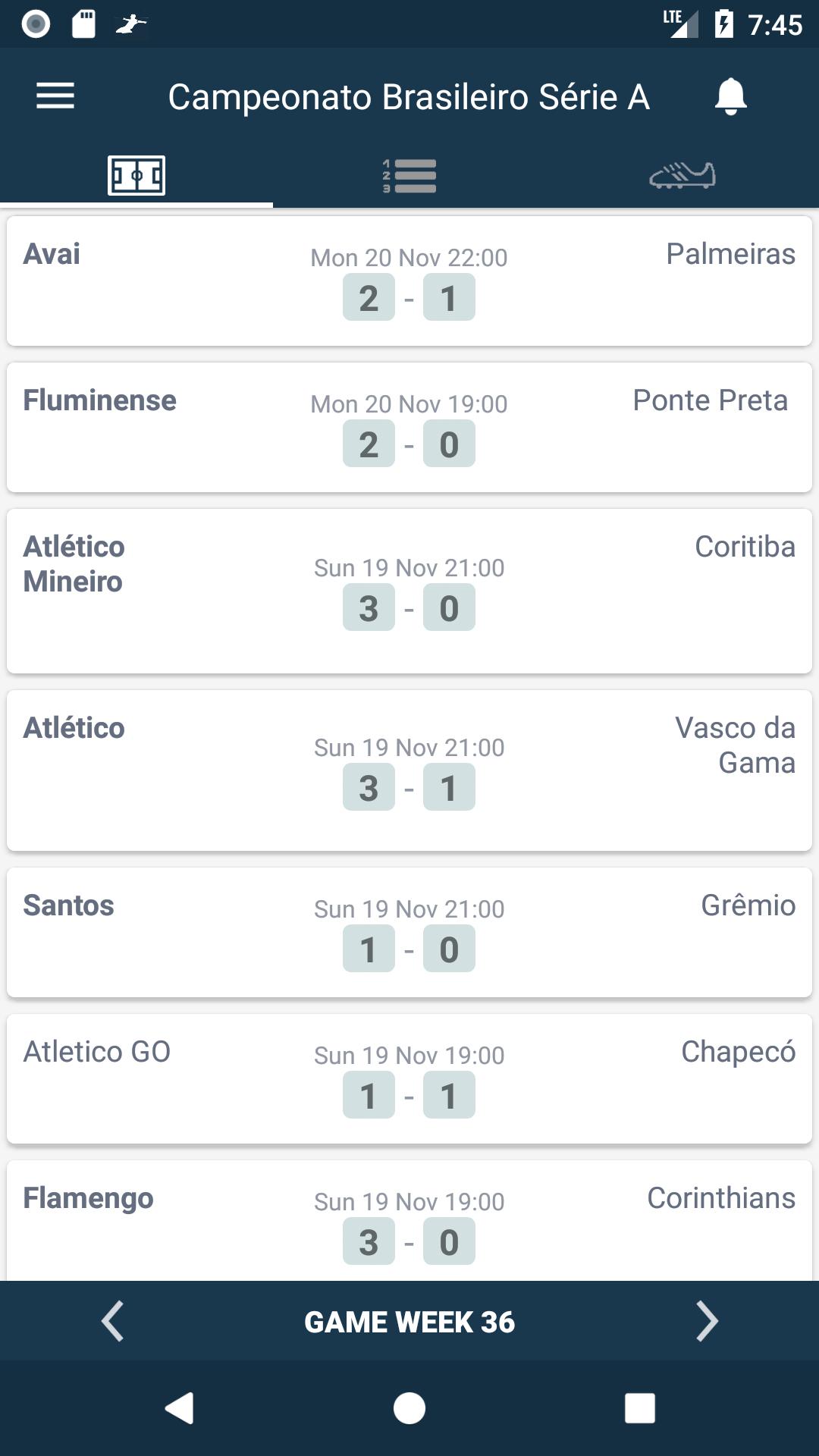Screen dimensions: 819x1456
Task: Switch to the football pitch matches tab
Action: 136,176
